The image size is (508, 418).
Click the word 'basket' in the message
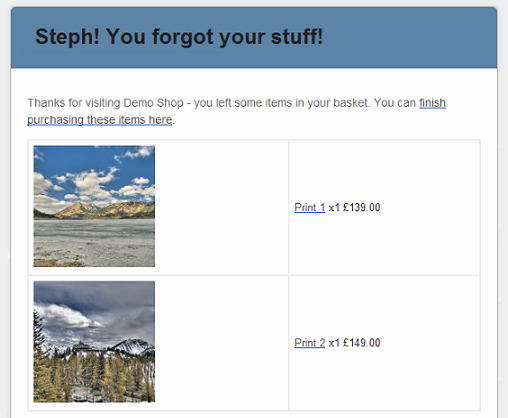351,103
